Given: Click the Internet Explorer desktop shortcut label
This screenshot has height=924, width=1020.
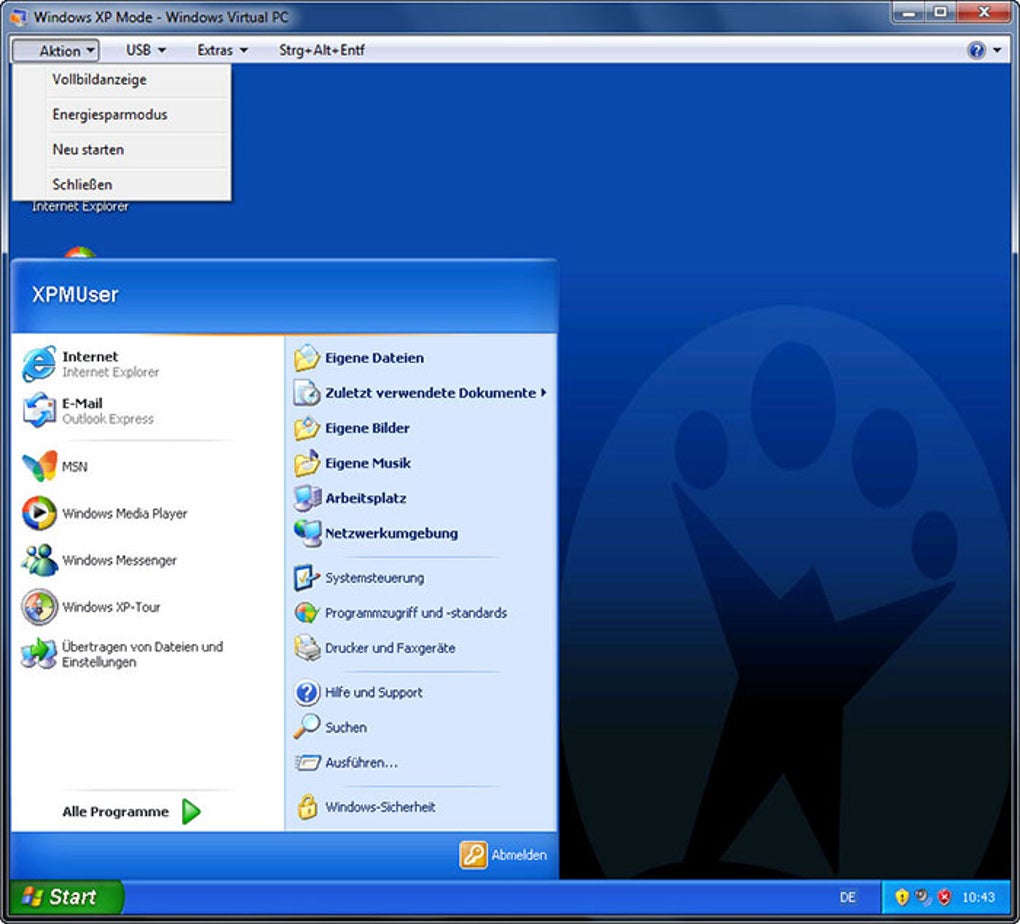Looking at the screenshot, I should point(80,206).
